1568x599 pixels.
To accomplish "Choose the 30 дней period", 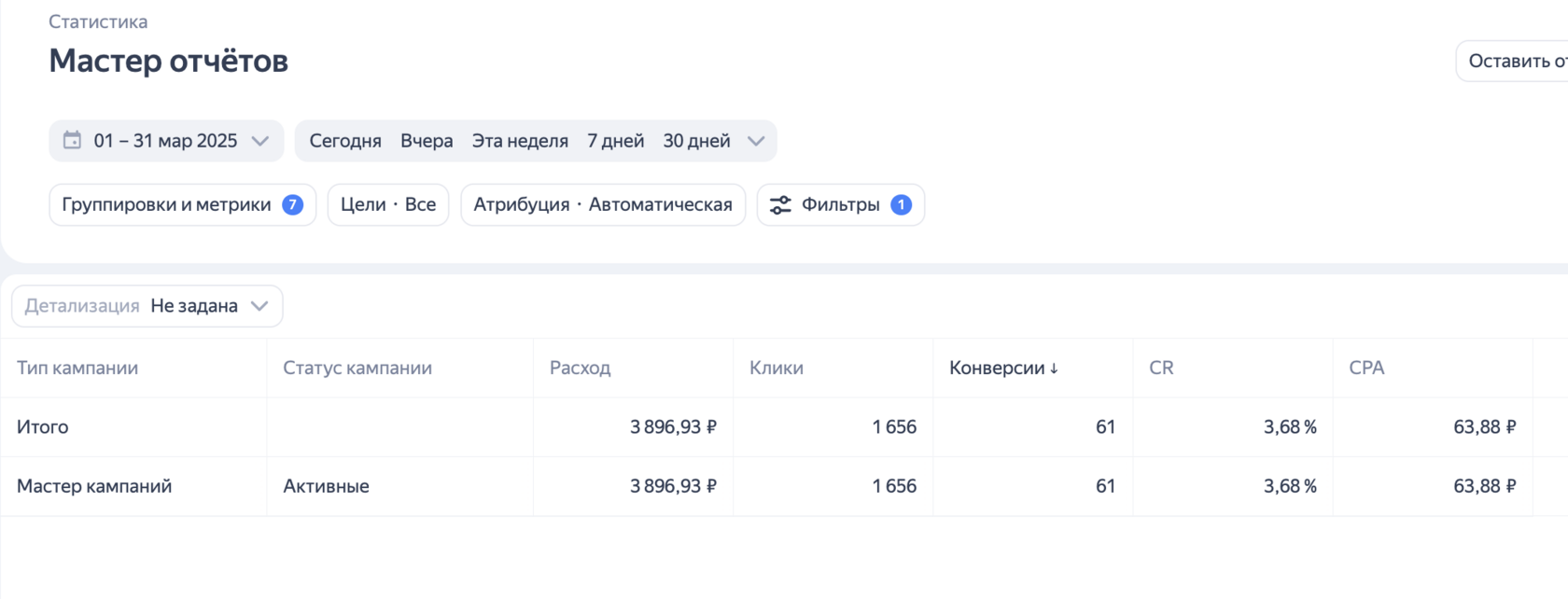I will [696, 141].
